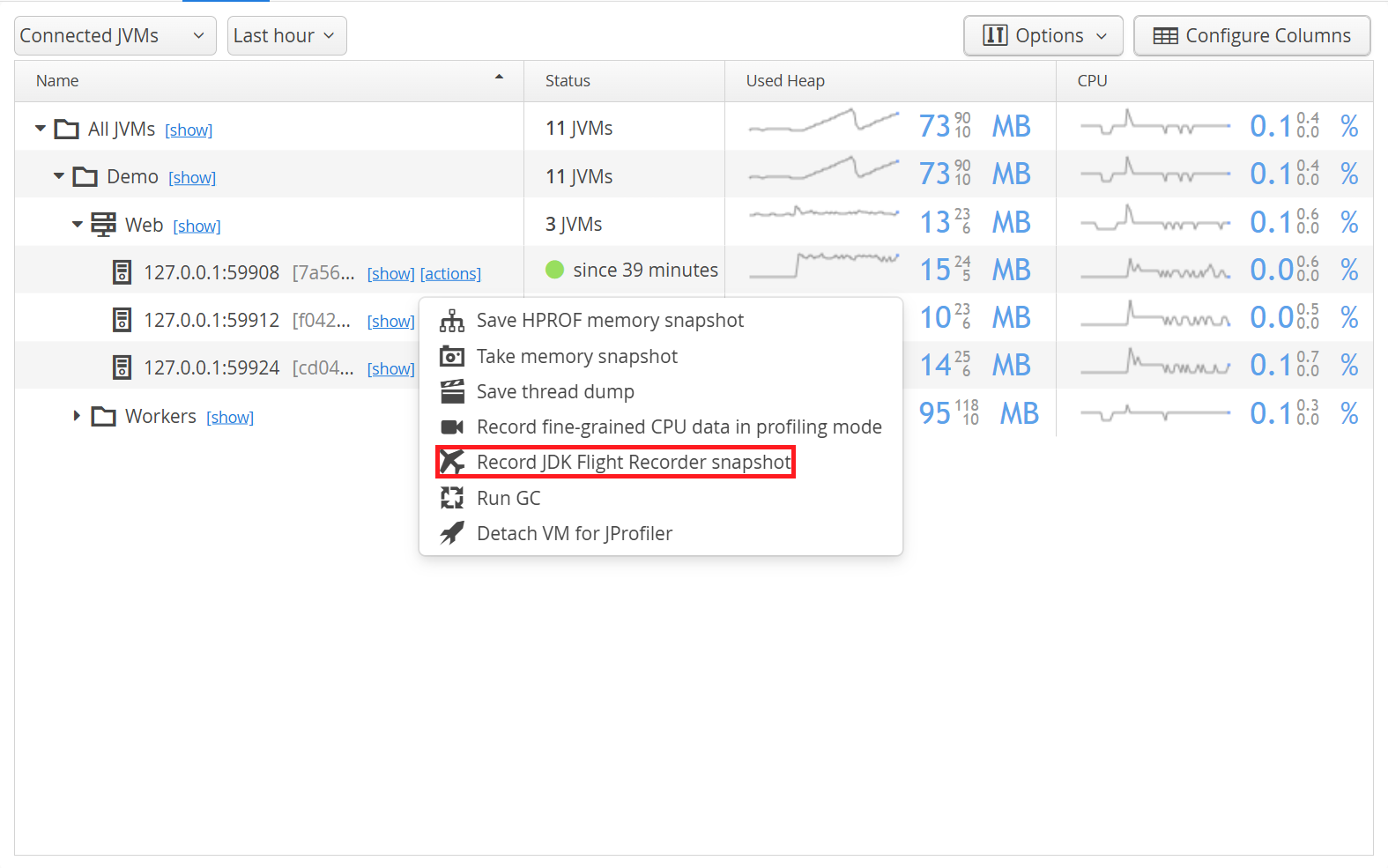Open the [actions] link for 127.0.0.1:59908

450,274
